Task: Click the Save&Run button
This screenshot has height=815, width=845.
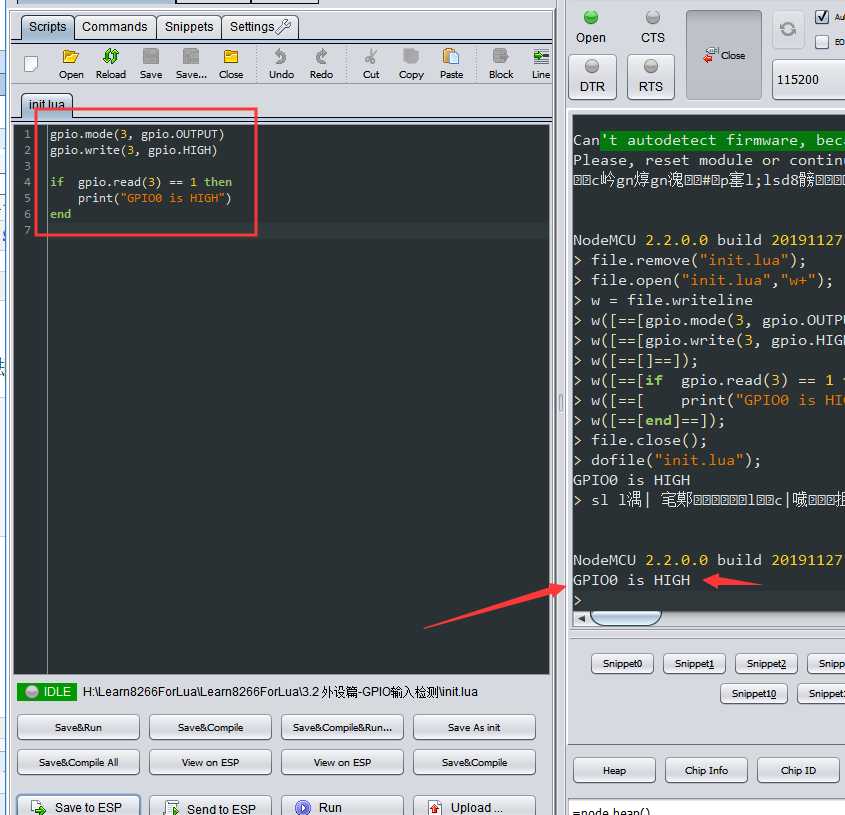Action: (78, 727)
